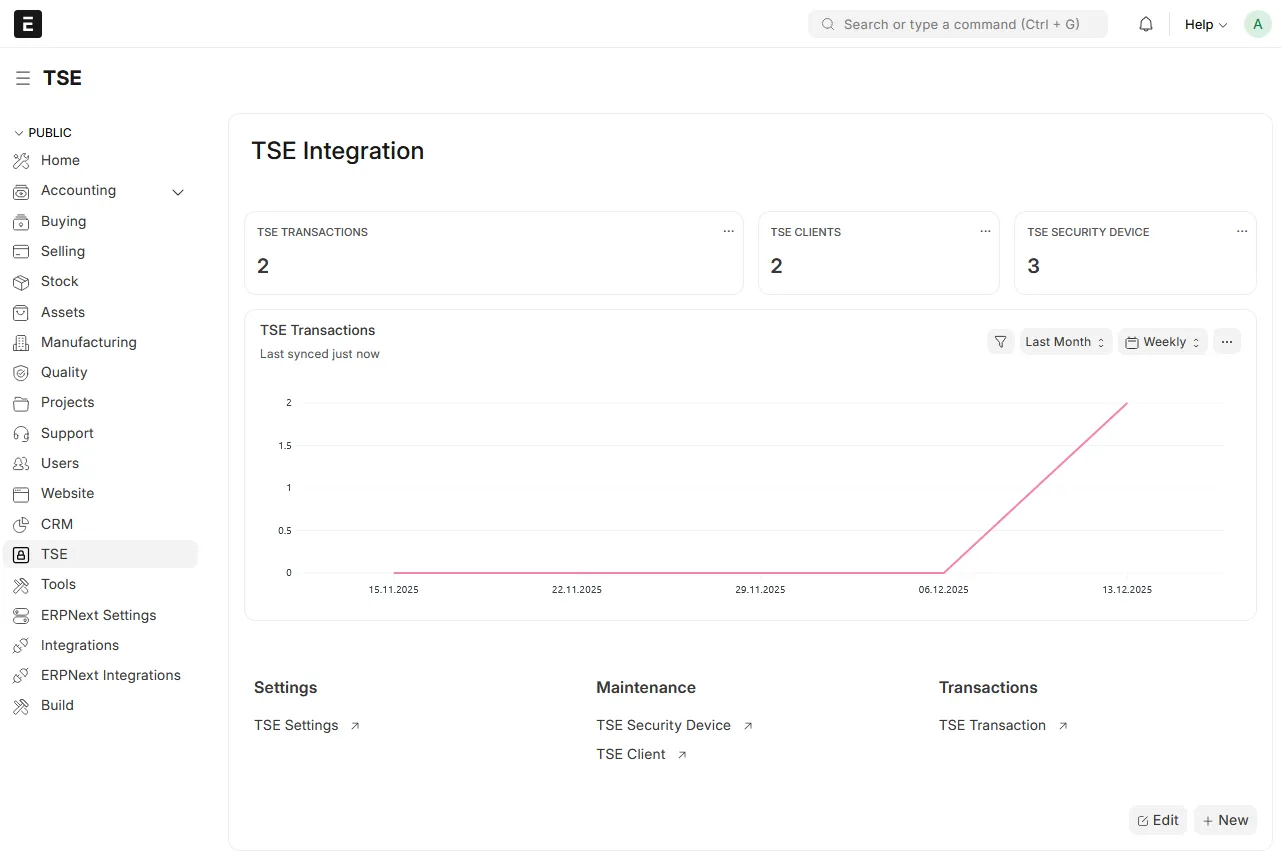Viewport: 1281px width, 857px height.
Task: Click the New button
Action: click(x=1225, y=820)
